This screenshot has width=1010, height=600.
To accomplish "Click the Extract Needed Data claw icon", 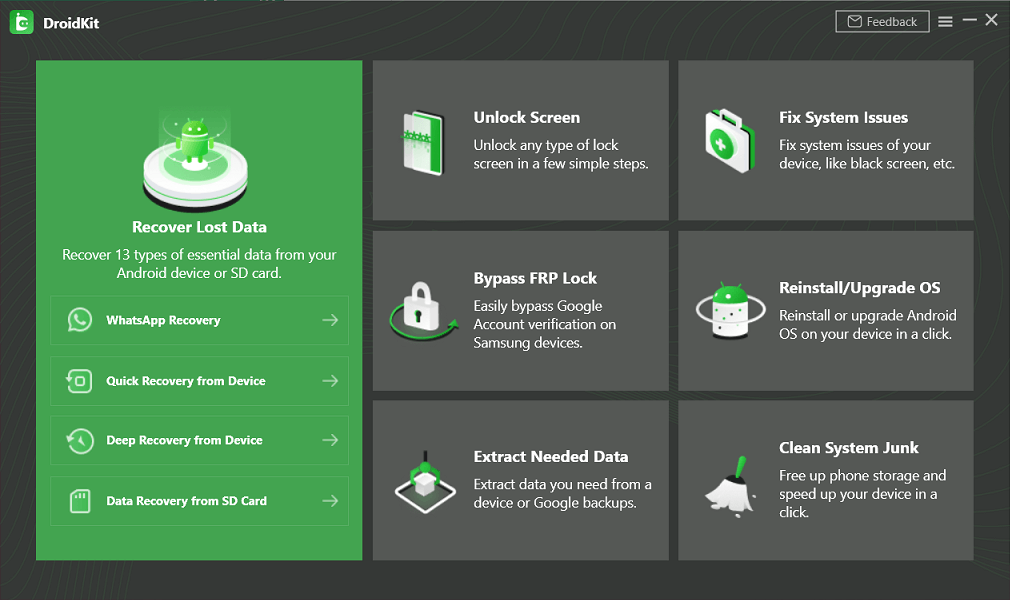I will click(x=425, y=482).
